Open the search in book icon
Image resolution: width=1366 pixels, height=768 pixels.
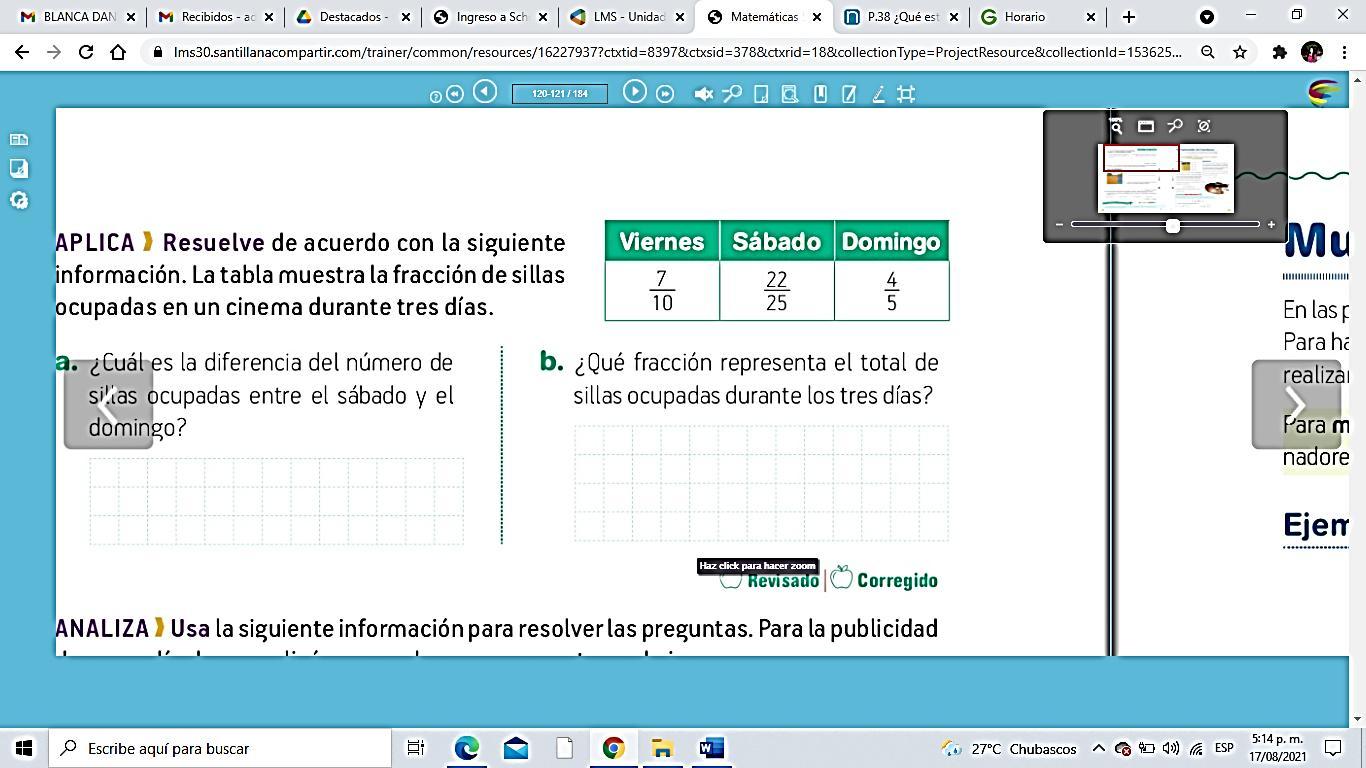pos(790,94)
